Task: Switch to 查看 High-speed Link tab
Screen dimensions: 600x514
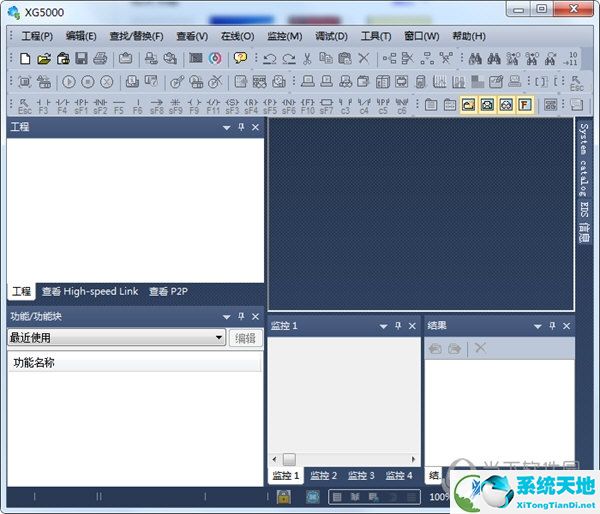Action: [x=90, y=292]
